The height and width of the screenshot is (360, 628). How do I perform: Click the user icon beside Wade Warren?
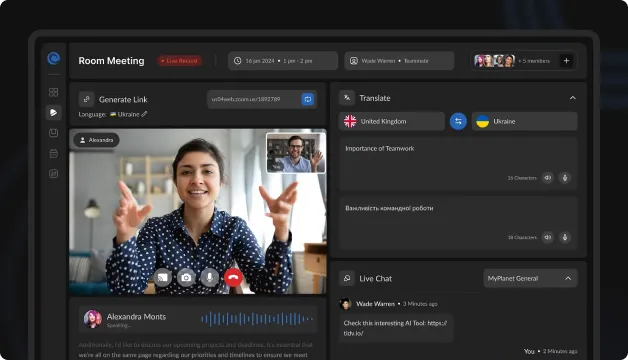tap(354, 61)
